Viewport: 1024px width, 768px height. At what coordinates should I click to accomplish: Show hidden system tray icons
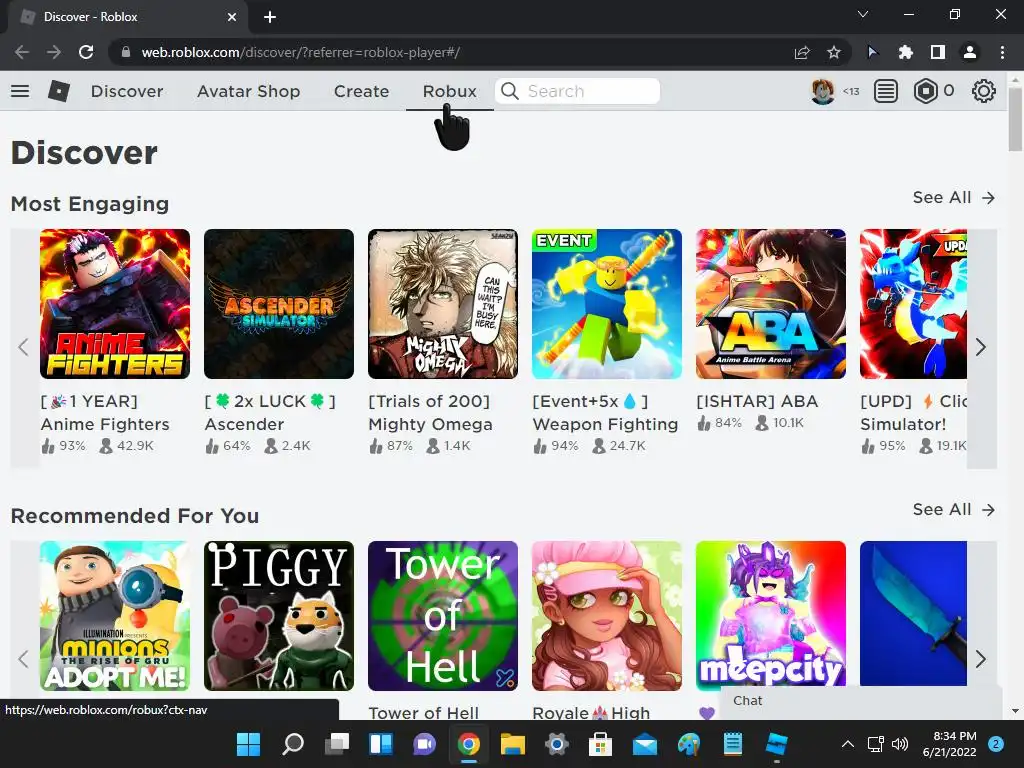coord(848,744)
